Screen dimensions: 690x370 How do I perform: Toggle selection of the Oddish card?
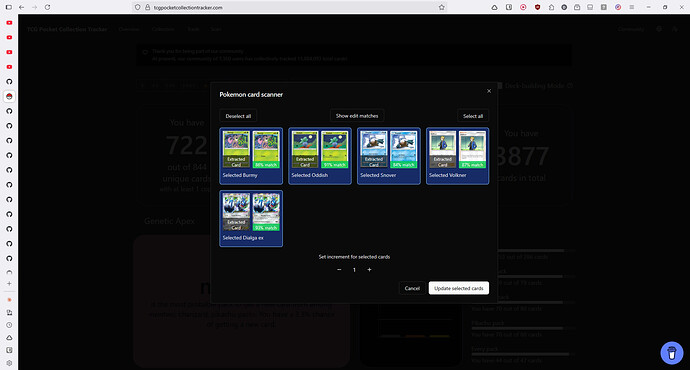320,156
